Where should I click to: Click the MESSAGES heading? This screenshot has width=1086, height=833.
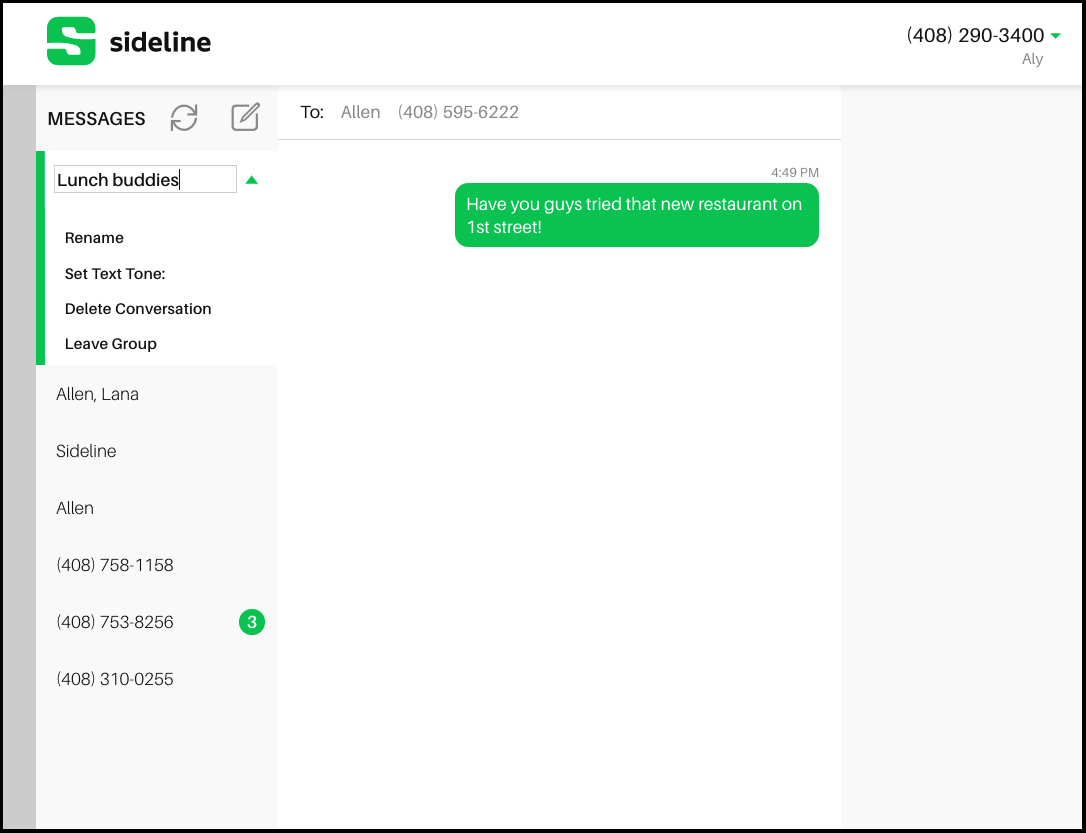tap(96, 118)
